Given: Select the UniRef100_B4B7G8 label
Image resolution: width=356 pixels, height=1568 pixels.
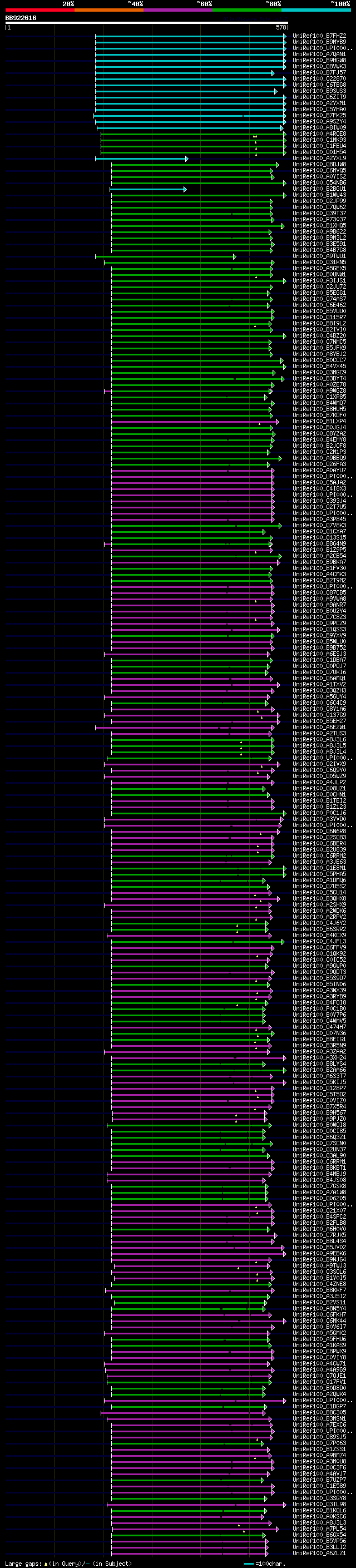Looking at the screenshot, I should 319,250.
